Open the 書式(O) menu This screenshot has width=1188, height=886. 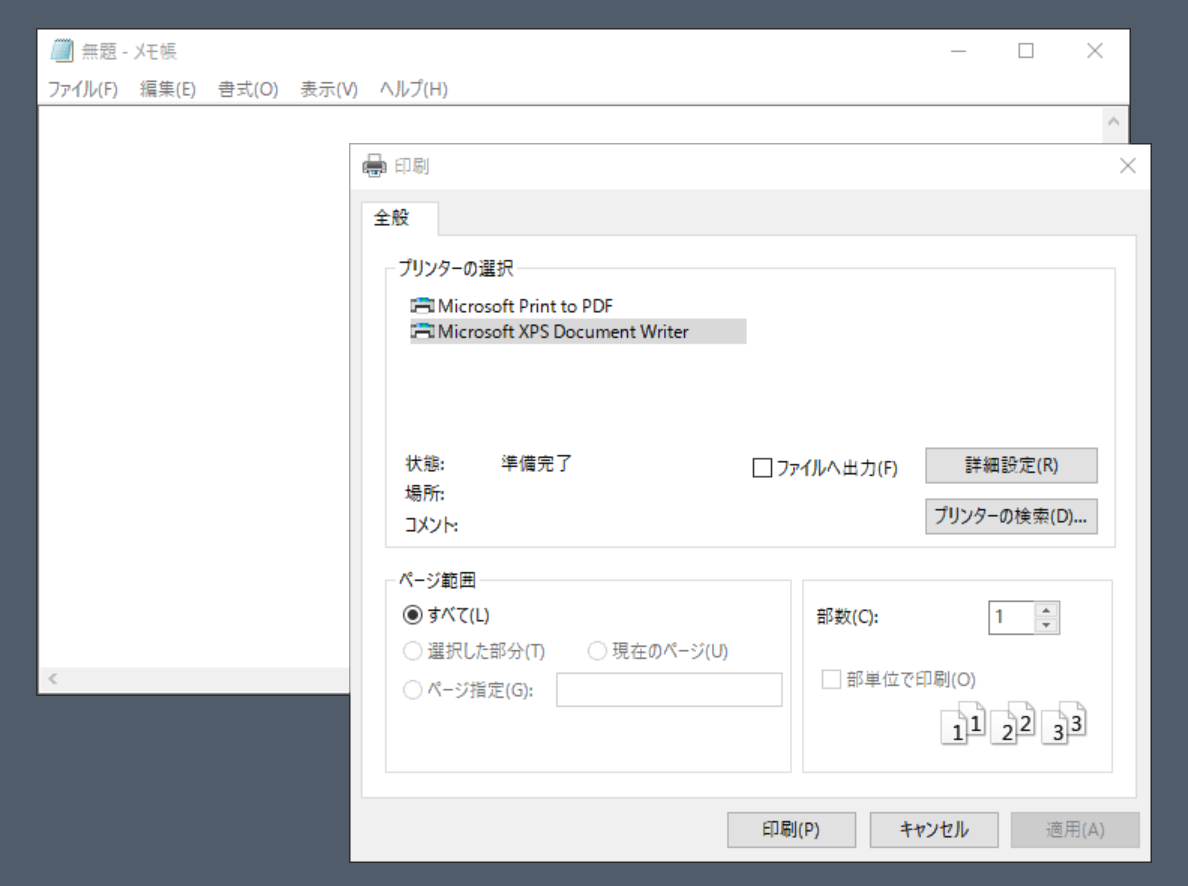[x=248, y=89]
